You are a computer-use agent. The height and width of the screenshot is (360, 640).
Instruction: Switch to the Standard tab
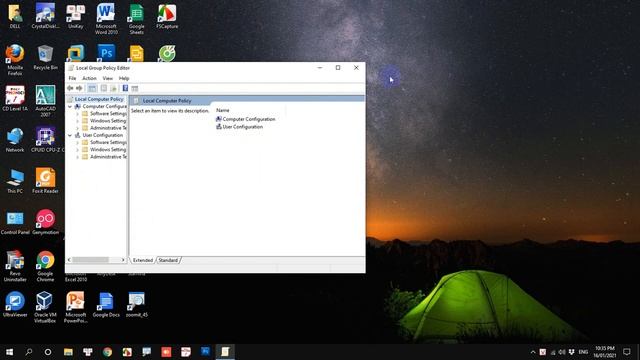click(168, 260)
